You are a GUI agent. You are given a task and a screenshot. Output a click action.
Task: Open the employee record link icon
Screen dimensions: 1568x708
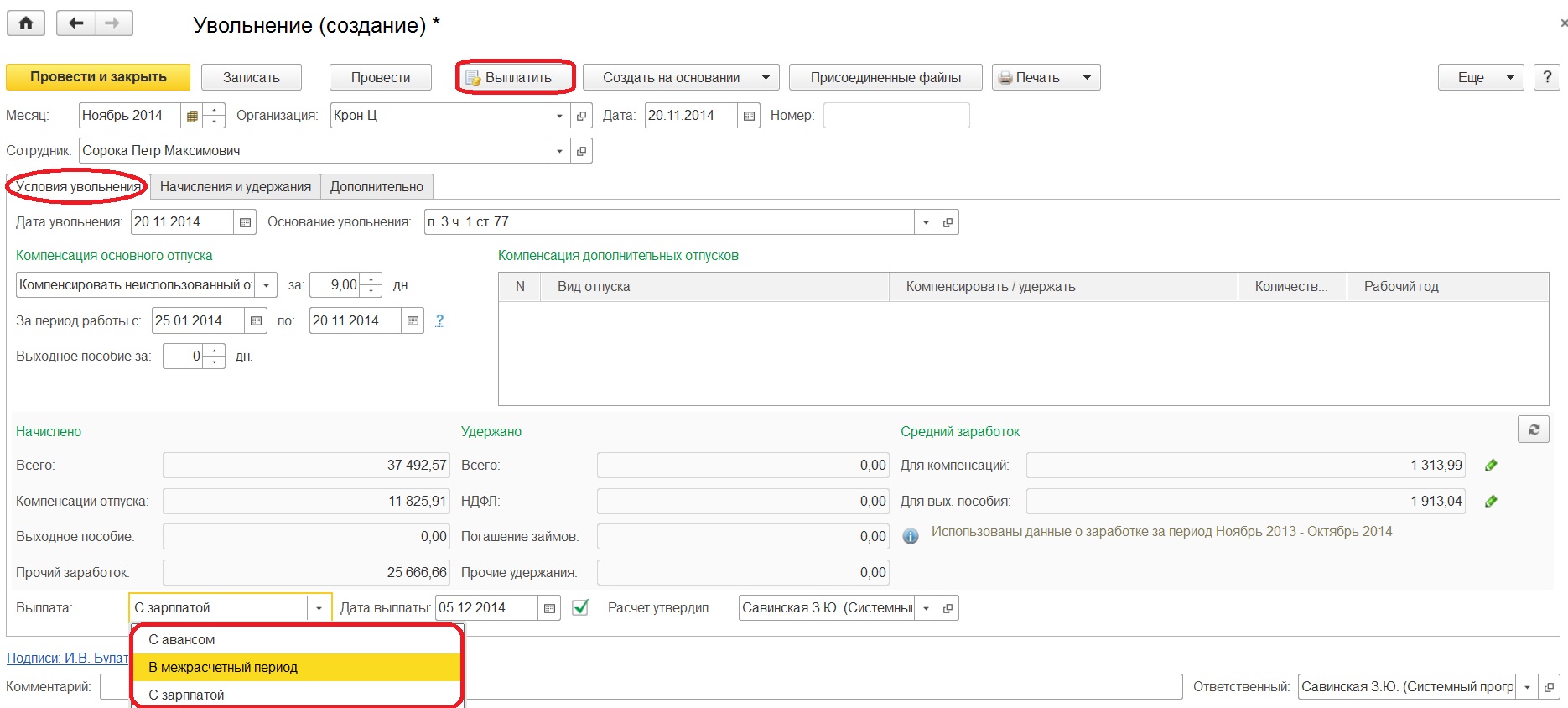(x=581, y=151)
